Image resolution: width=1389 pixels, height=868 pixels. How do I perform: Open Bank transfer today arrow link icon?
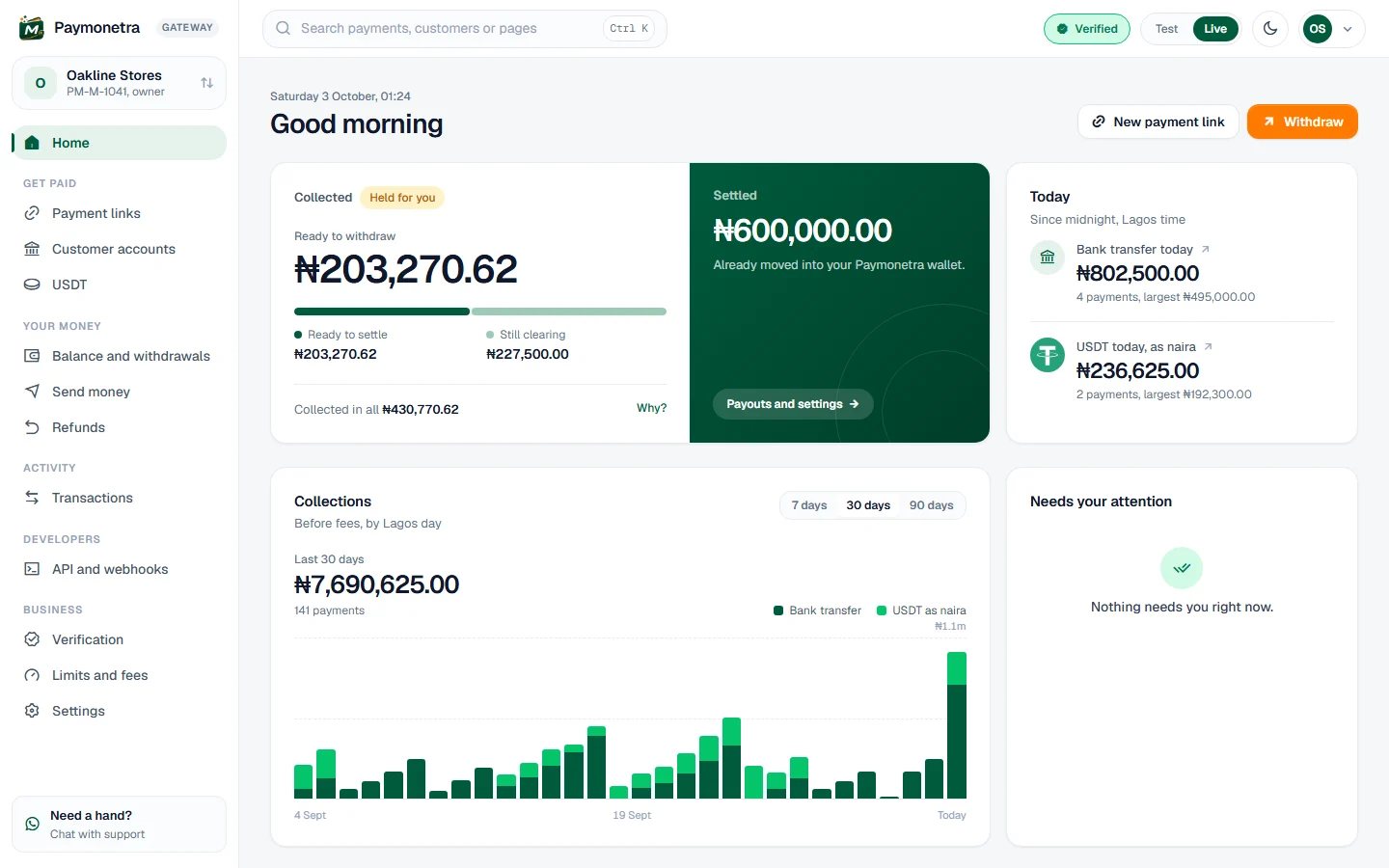[1205, 250]
